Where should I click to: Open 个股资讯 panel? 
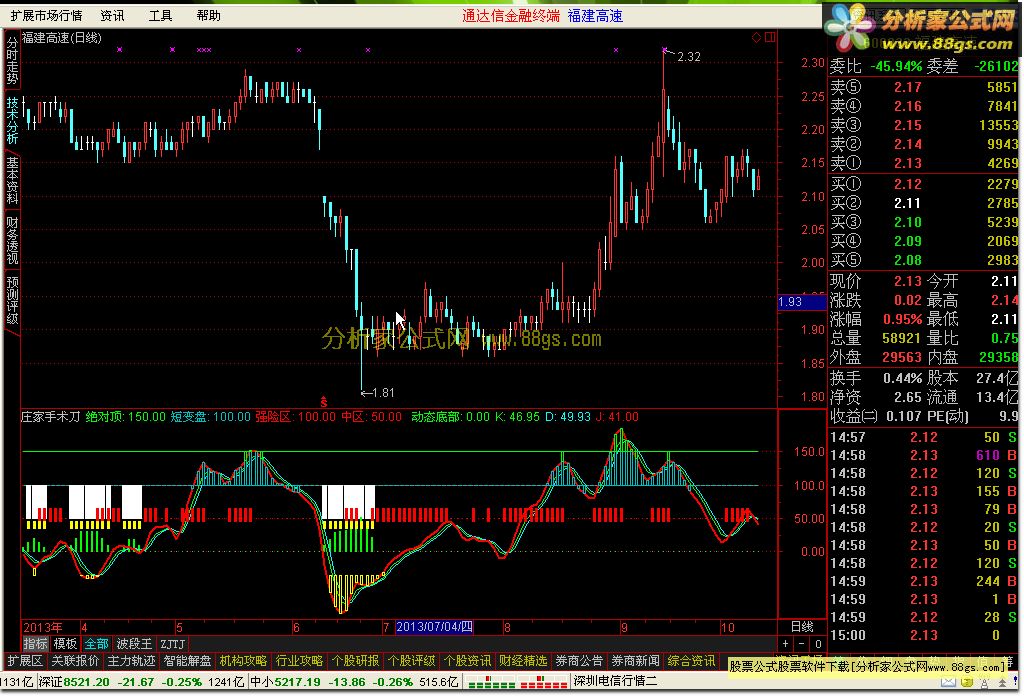pyautogui.click(x=468, y=661)
